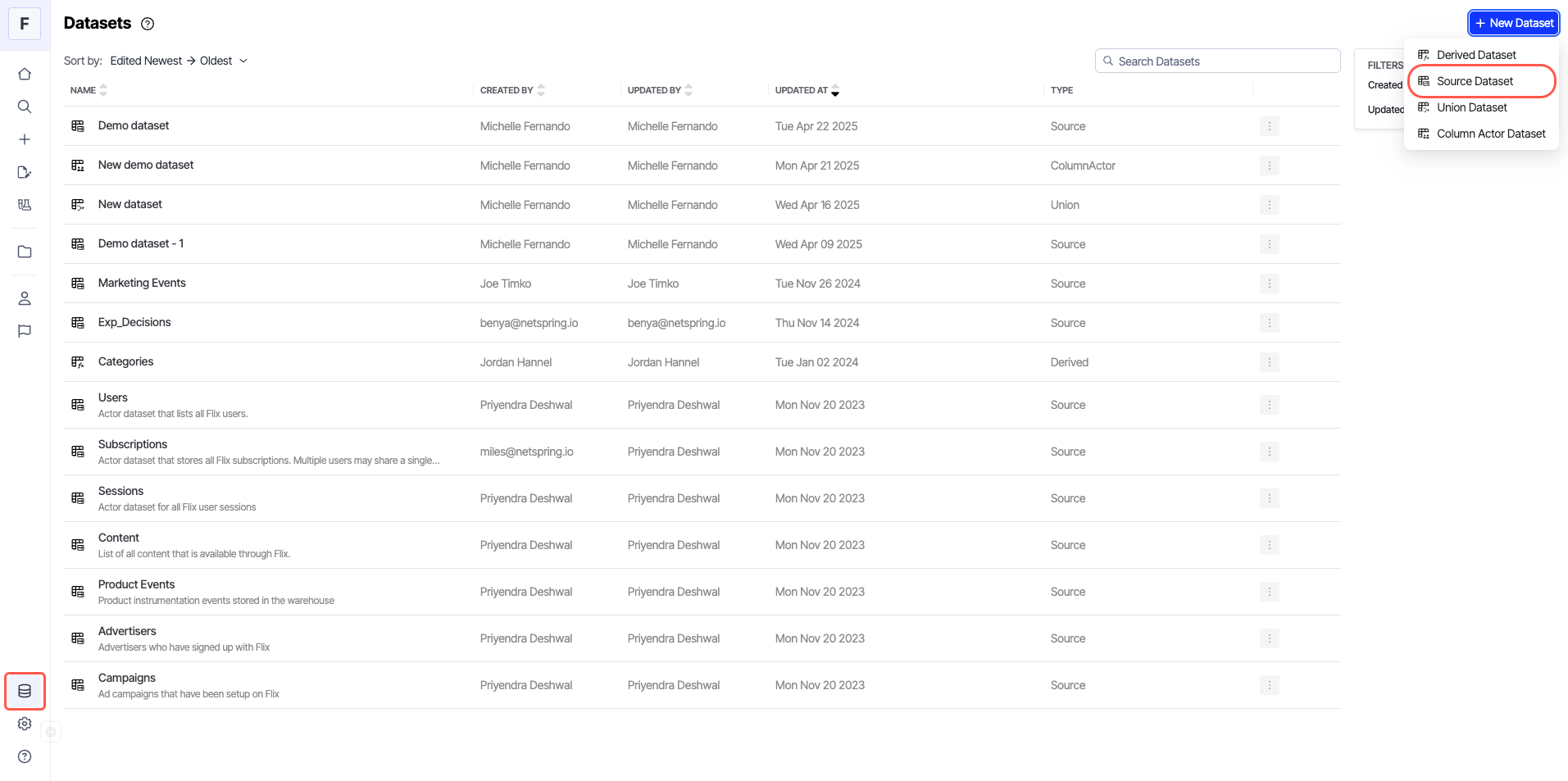This screenshot has height=781, width=1568.
Task: Open the Settings gear icon
Action: coord(25,724)
